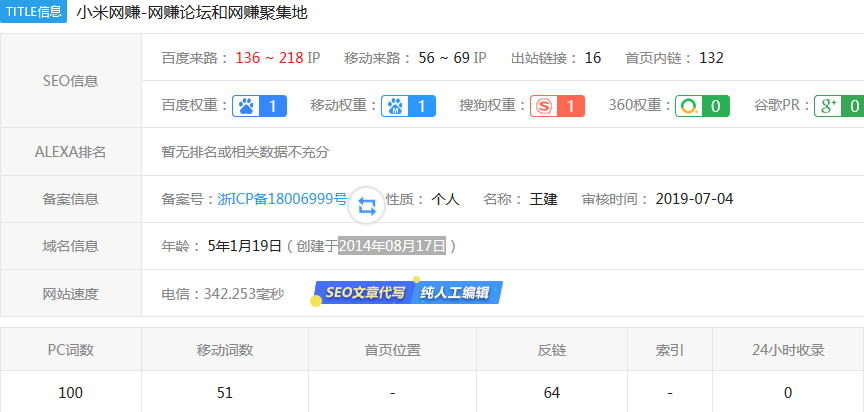Click the 首页内链 label
This screenshot has width=864, height=412.
[x=659, y=58]
